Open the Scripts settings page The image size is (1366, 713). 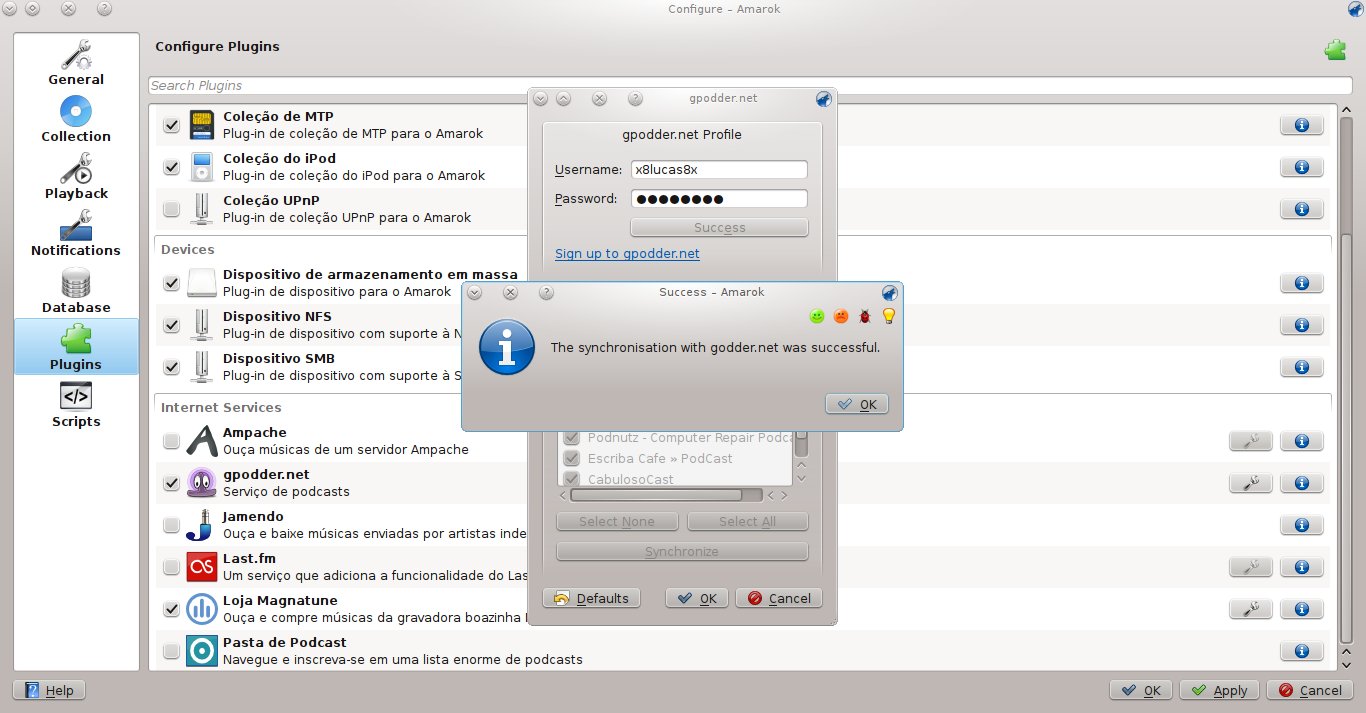pos(76,404)
